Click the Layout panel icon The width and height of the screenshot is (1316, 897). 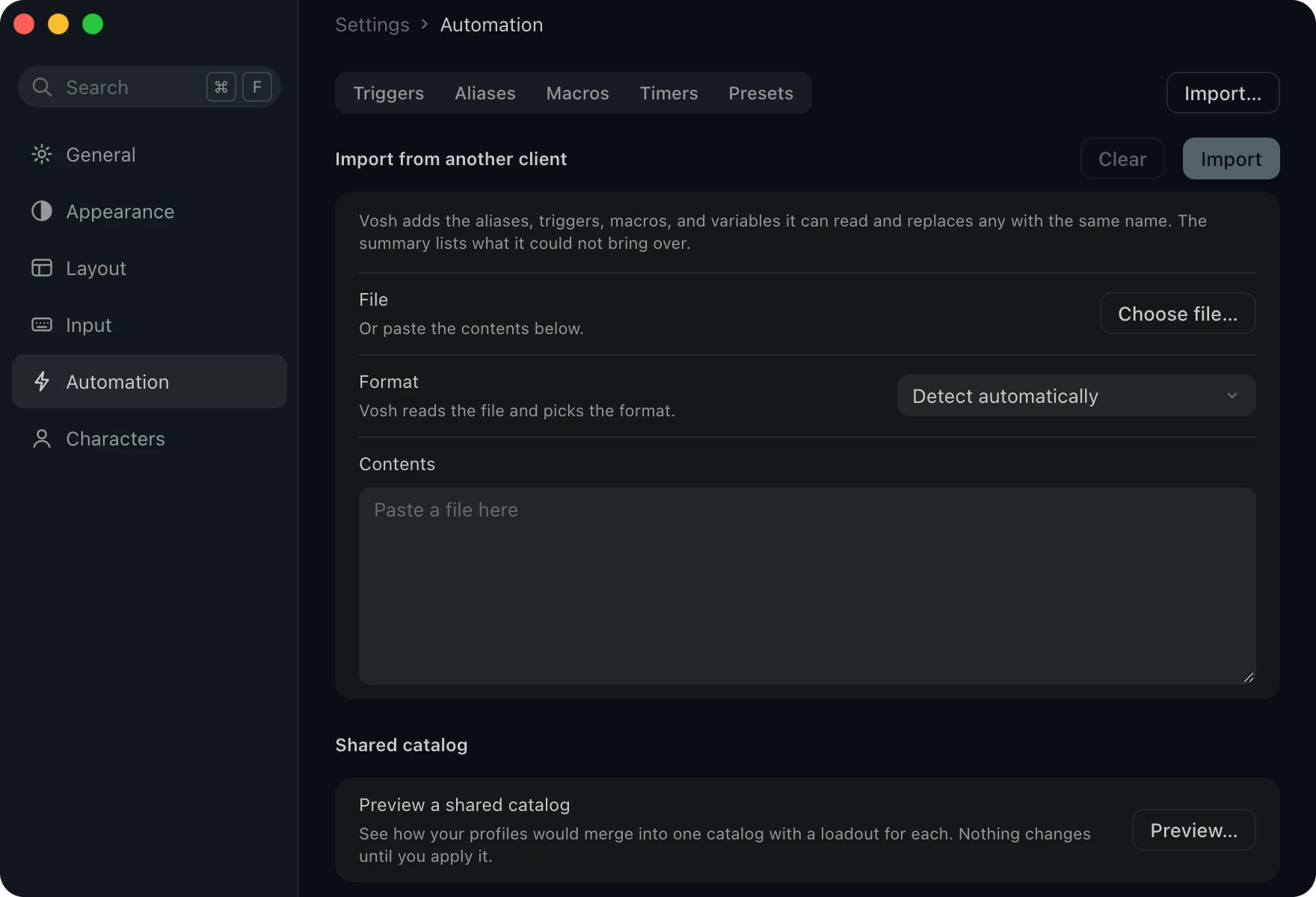[x=42, y=268]
